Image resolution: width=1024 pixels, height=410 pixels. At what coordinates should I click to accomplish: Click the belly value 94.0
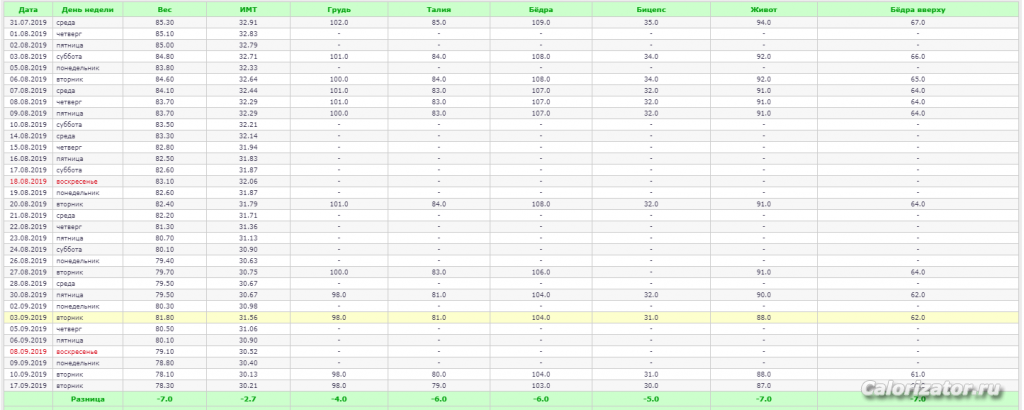tap(763, 22)
